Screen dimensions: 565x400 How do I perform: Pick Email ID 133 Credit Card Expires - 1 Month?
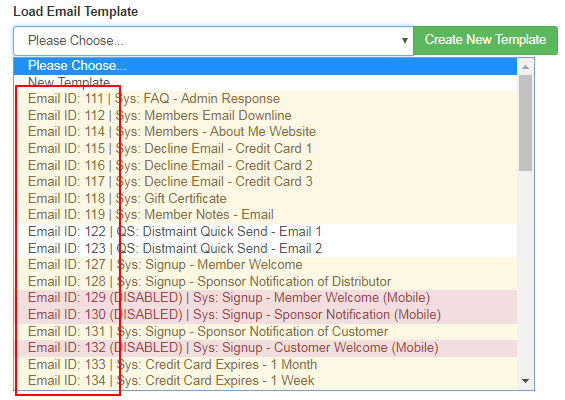[265, 365]
